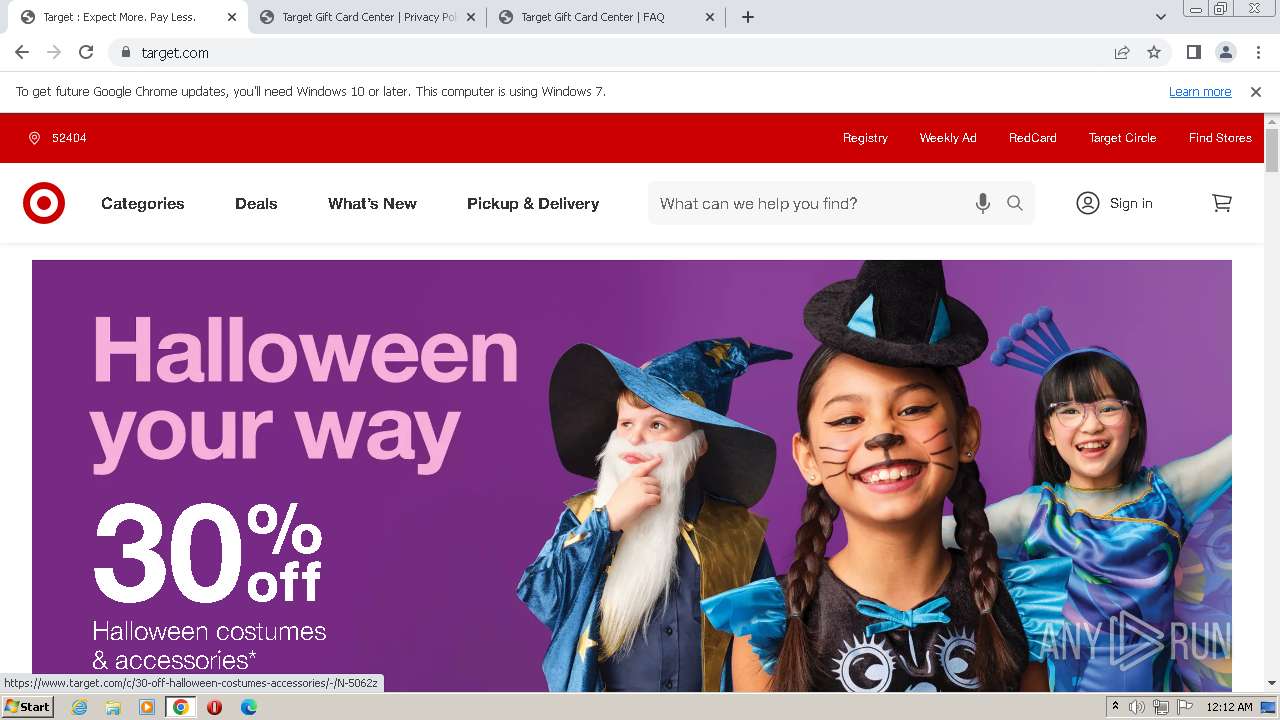Bookmark page with the star icon
This screenshot has height=720, width=1280.
1154,52
